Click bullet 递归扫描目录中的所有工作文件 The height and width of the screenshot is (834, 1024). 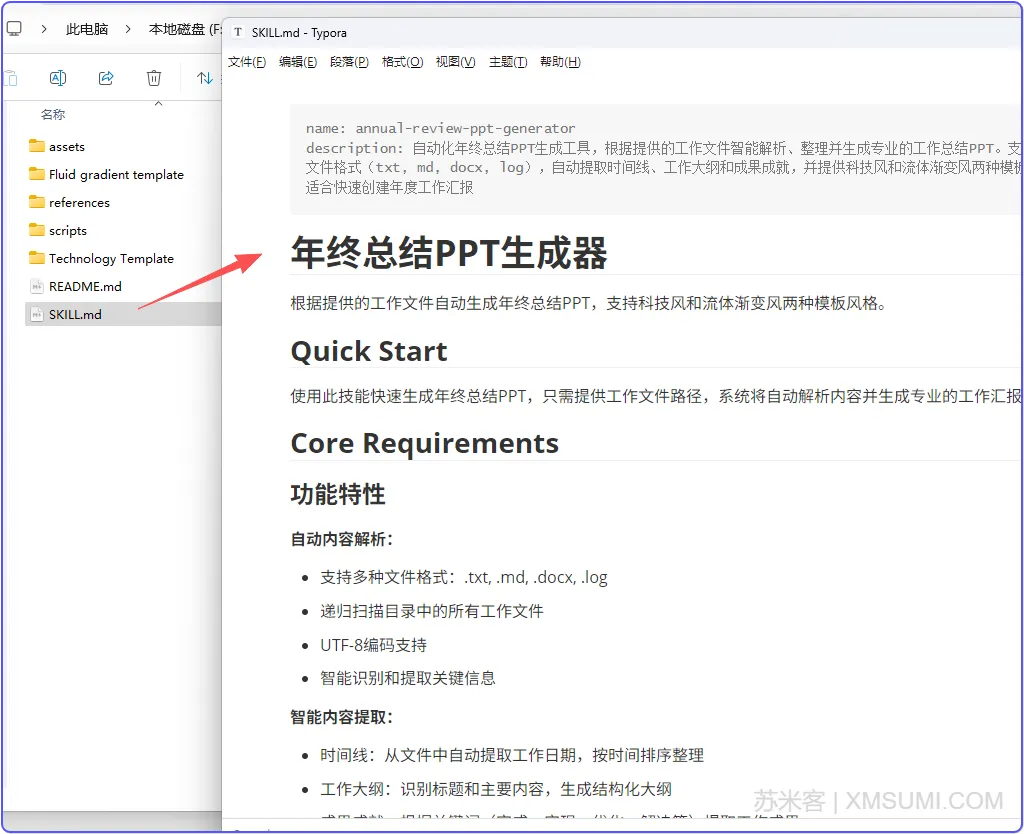pyautogui.click(x=432, y=611)
